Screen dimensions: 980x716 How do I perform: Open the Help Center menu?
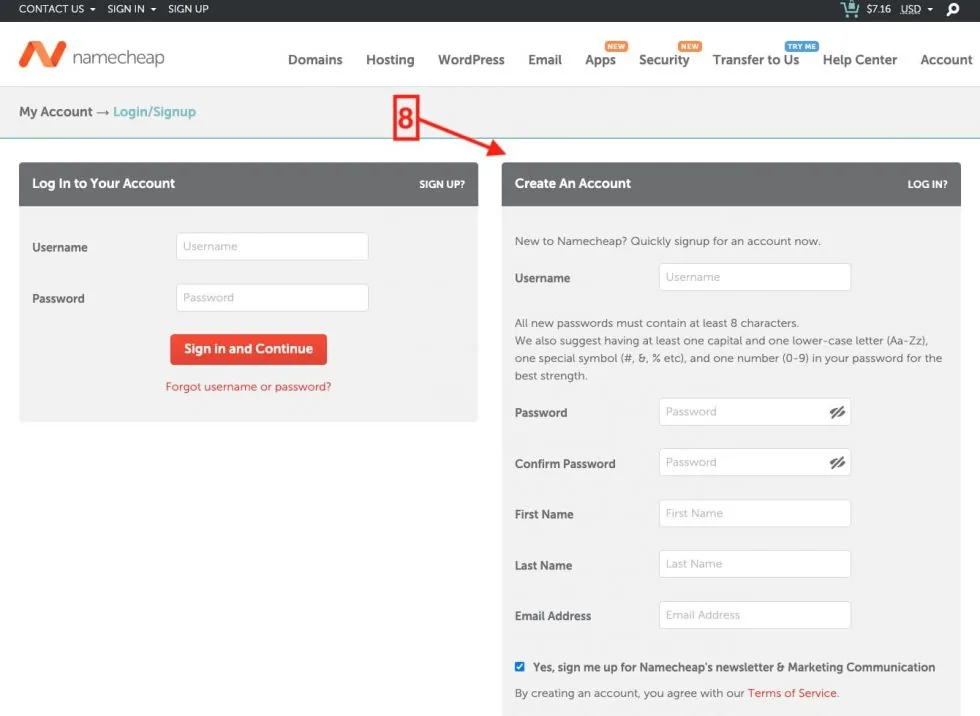coord(859,60)
